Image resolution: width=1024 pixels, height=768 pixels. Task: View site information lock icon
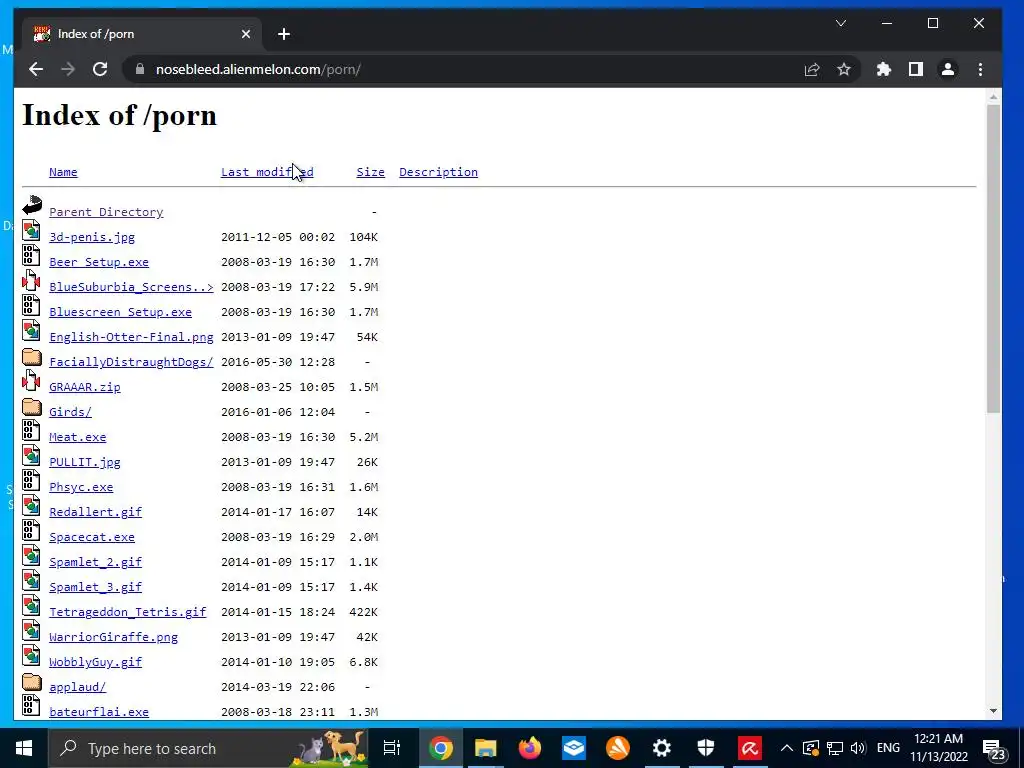(x=140, y=69)
